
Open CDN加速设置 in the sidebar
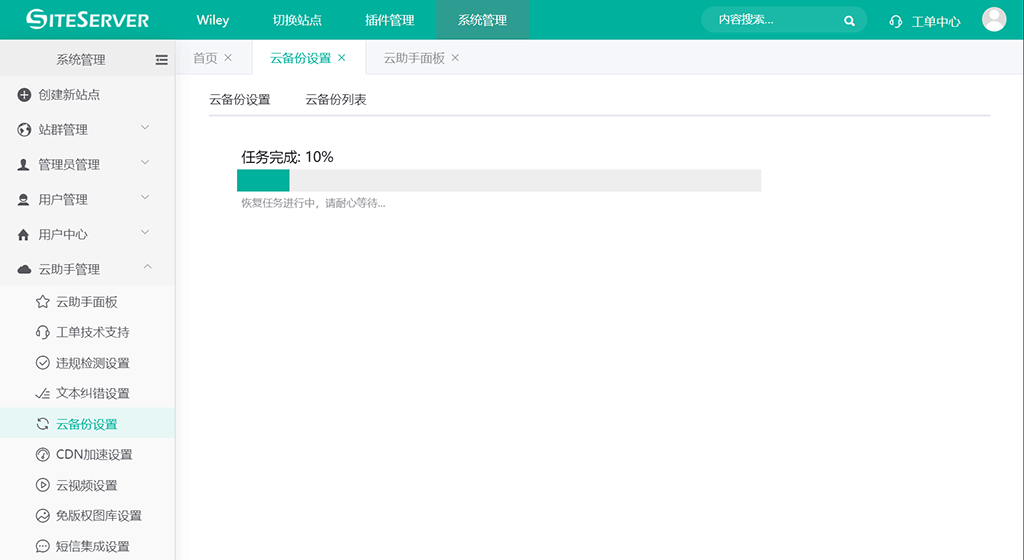click(93, 454)
